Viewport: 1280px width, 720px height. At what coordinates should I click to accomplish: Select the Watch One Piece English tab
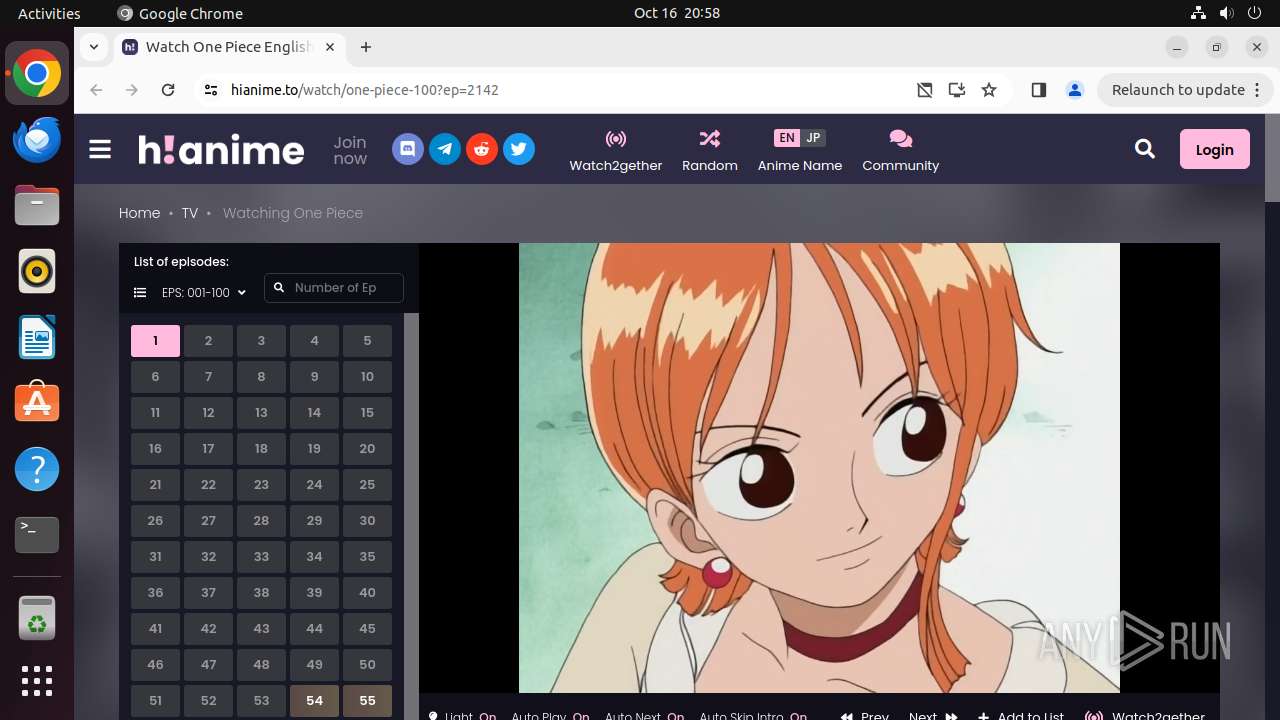pyautogui.click(x=230, y=47)
